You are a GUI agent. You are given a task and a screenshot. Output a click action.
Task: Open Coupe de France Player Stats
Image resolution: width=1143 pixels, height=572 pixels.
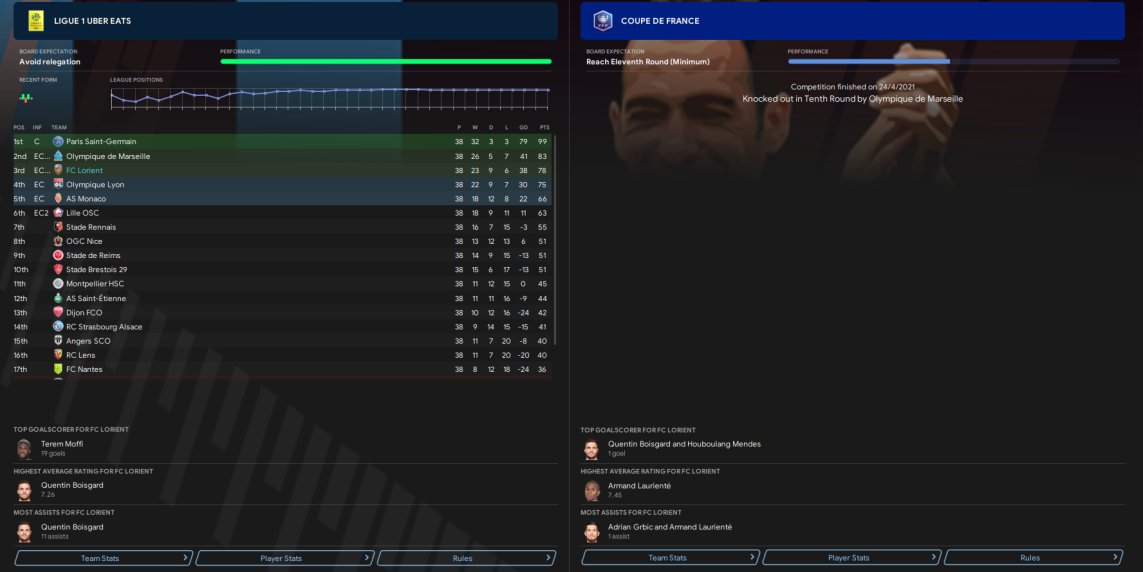pos(852,558)
